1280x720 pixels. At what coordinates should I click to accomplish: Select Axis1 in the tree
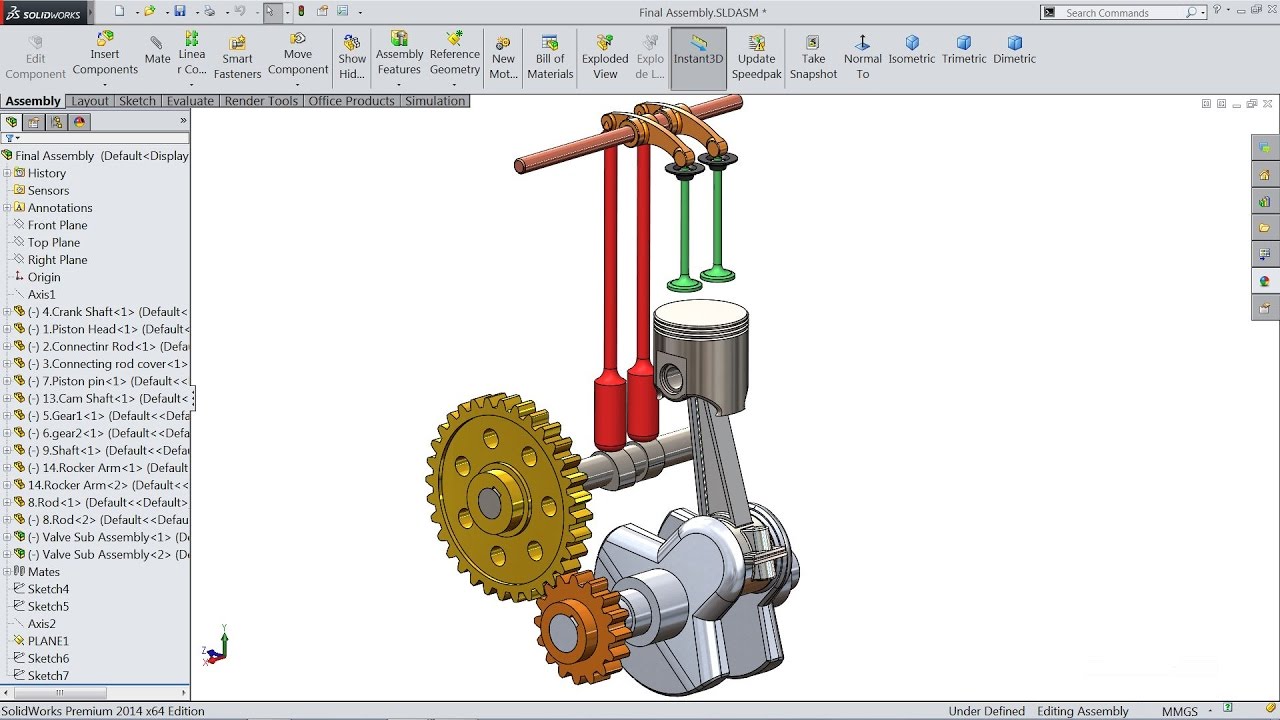point(41,294)
